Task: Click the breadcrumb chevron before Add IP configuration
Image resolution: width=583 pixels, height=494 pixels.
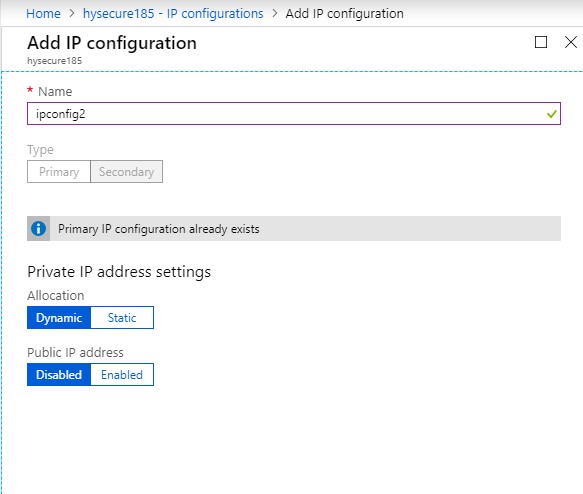Action: click(x=274, y=13)
